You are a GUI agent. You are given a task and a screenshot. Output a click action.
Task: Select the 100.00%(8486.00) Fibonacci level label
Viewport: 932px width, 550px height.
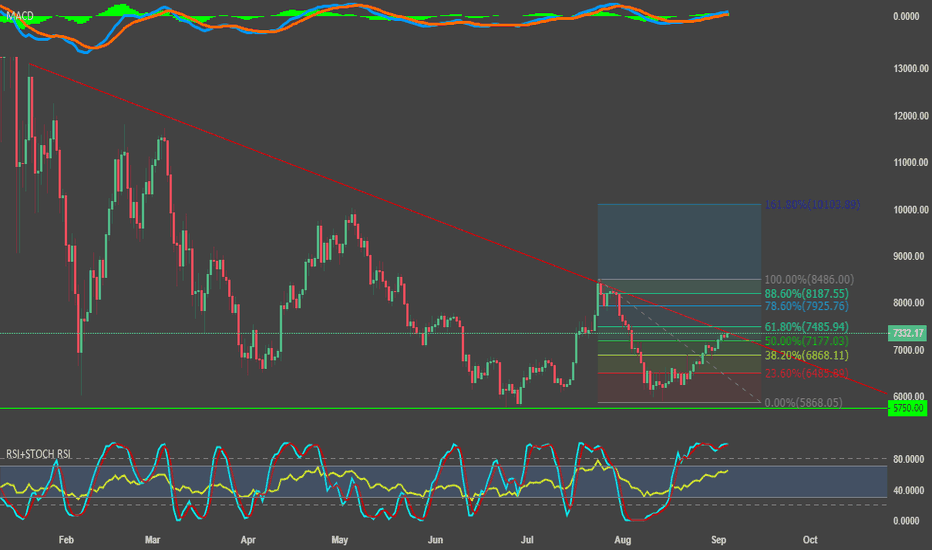click(x=809, y=279)
